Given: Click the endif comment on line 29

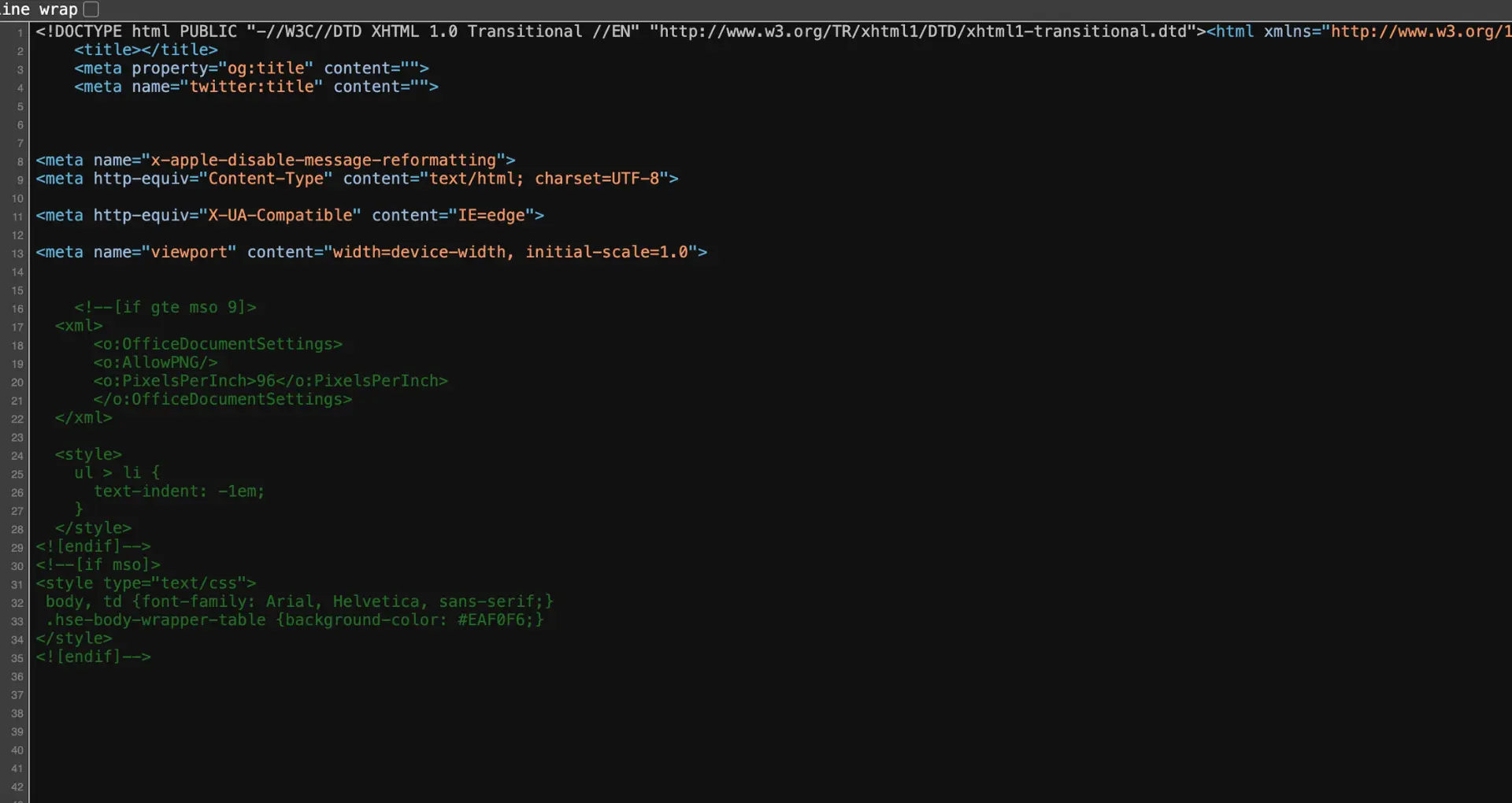Looking at the screenshot, I should [93, 546].
